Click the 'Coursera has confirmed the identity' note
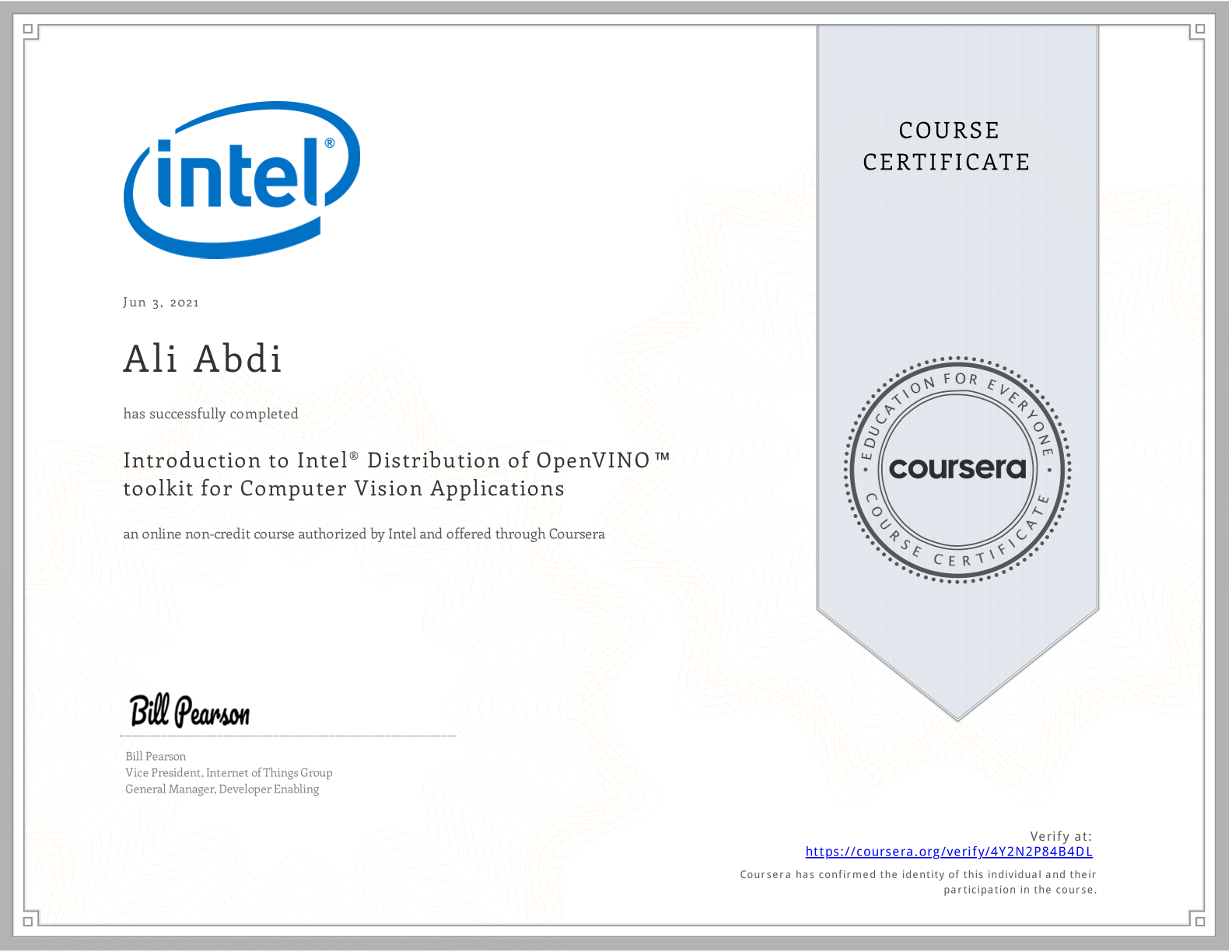This screenshot has width=1232, height=952. [918, 882]
